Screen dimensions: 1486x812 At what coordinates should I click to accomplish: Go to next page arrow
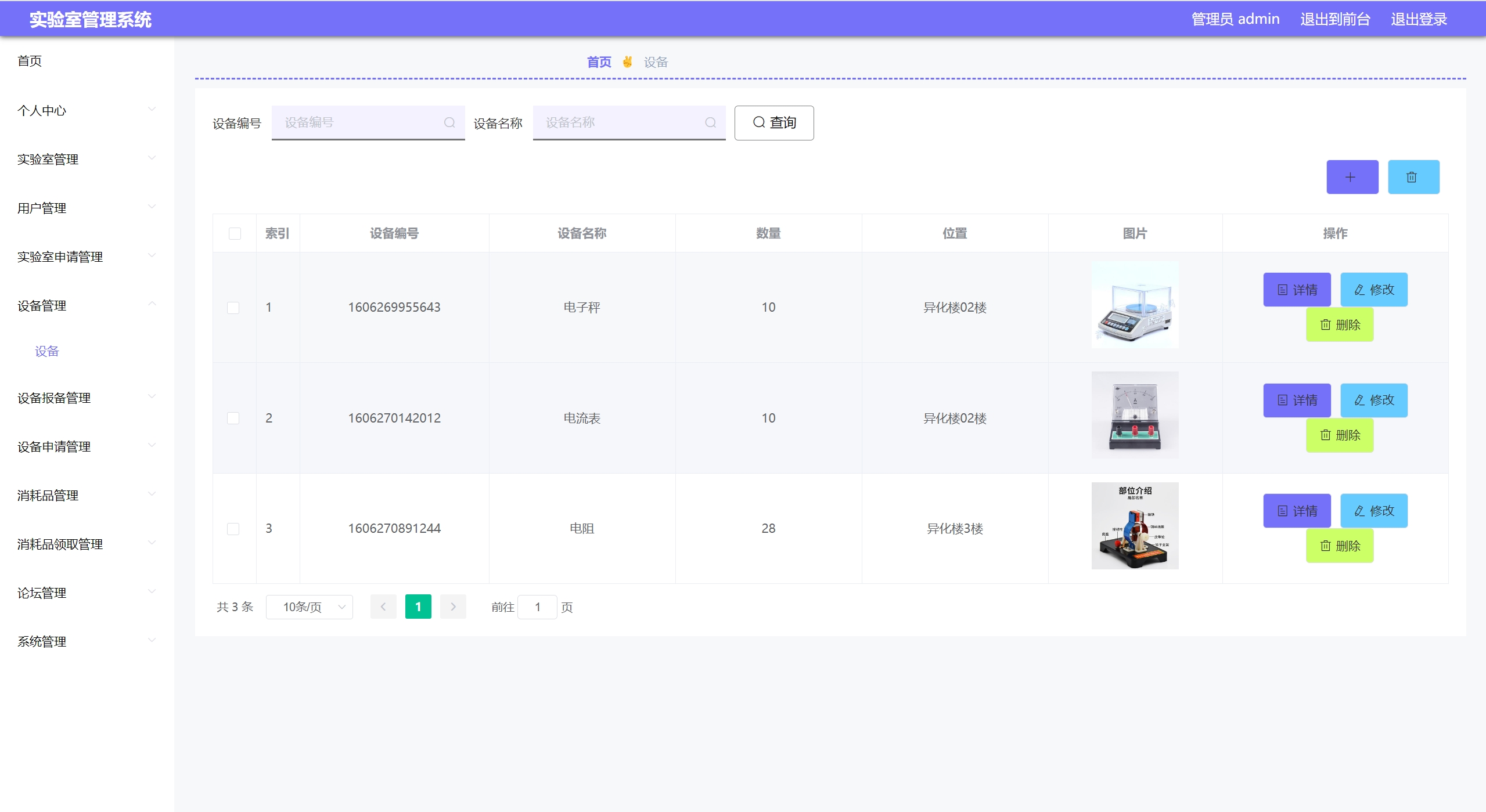tap(453, 607)
